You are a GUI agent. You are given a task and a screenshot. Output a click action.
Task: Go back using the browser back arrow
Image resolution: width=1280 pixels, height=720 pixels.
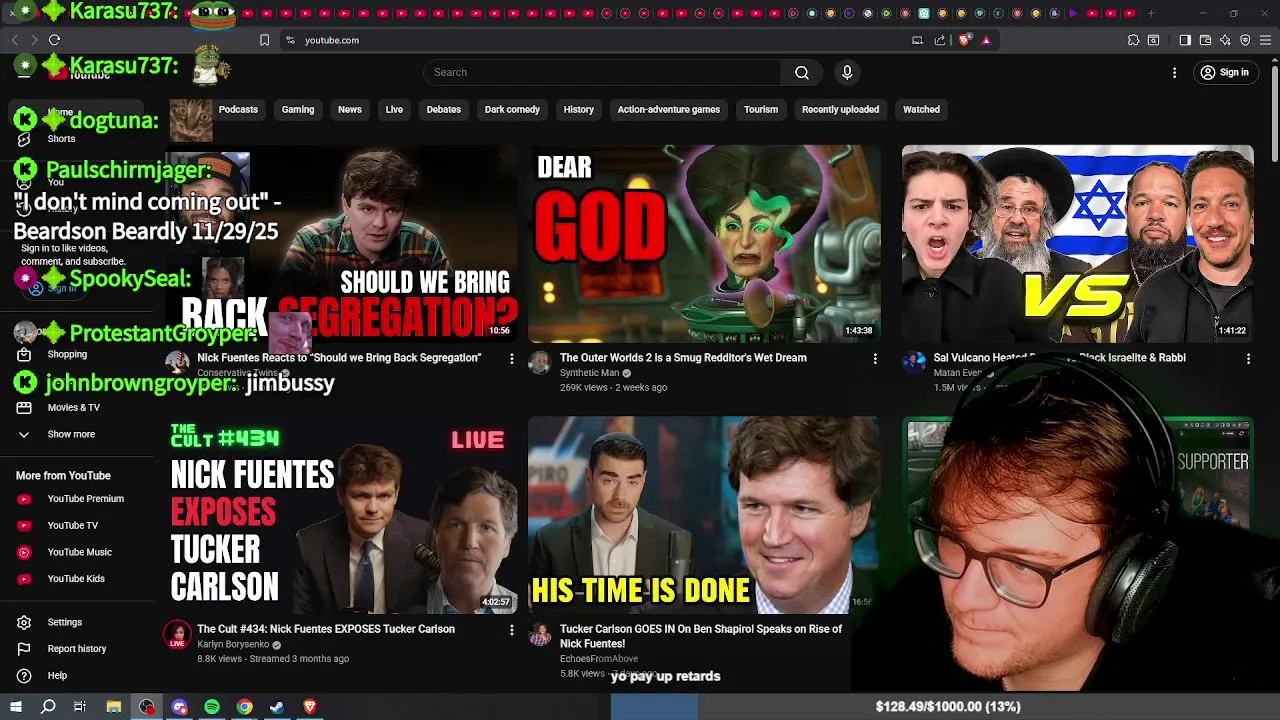tap(14, 40)
